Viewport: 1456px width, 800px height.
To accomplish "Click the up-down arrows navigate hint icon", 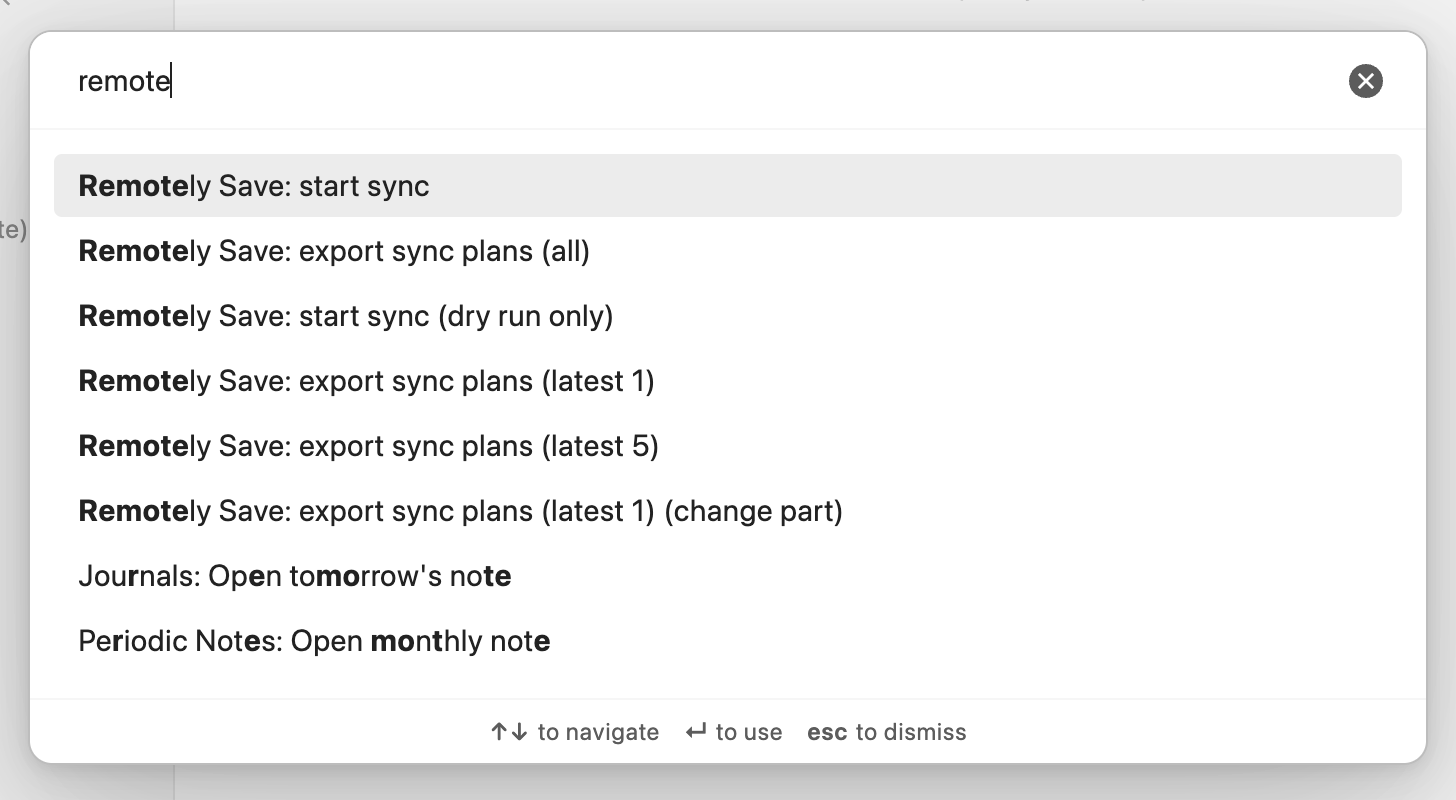I will [508, 732].
